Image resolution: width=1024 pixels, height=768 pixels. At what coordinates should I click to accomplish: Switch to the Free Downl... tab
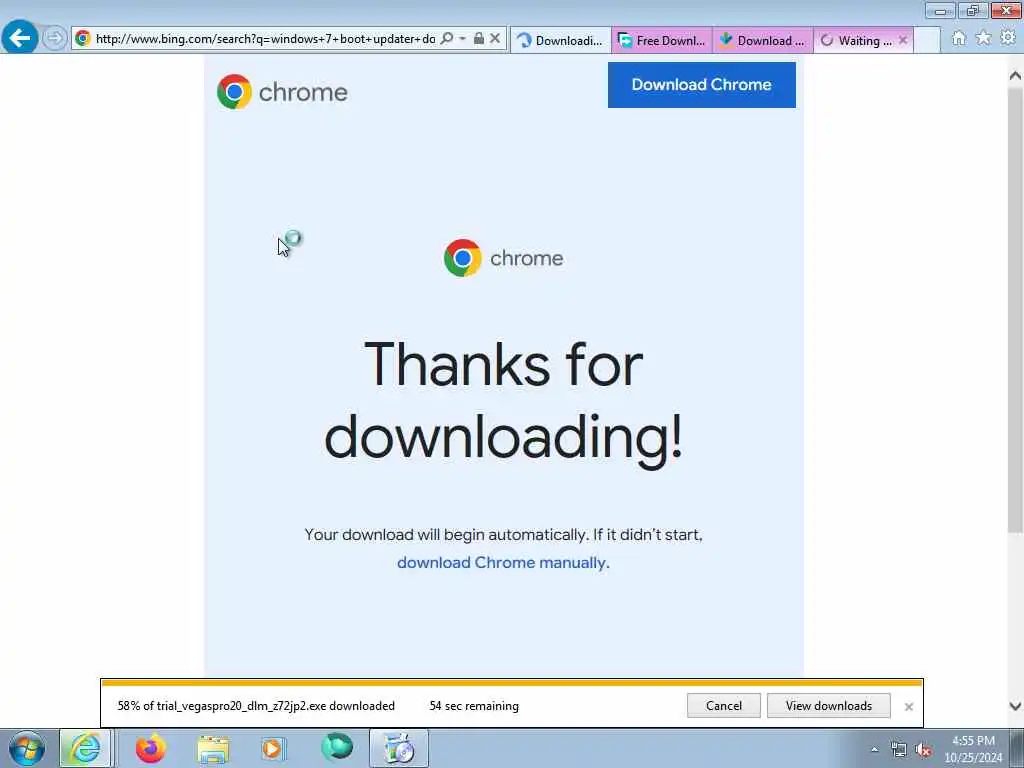point(662,40)
